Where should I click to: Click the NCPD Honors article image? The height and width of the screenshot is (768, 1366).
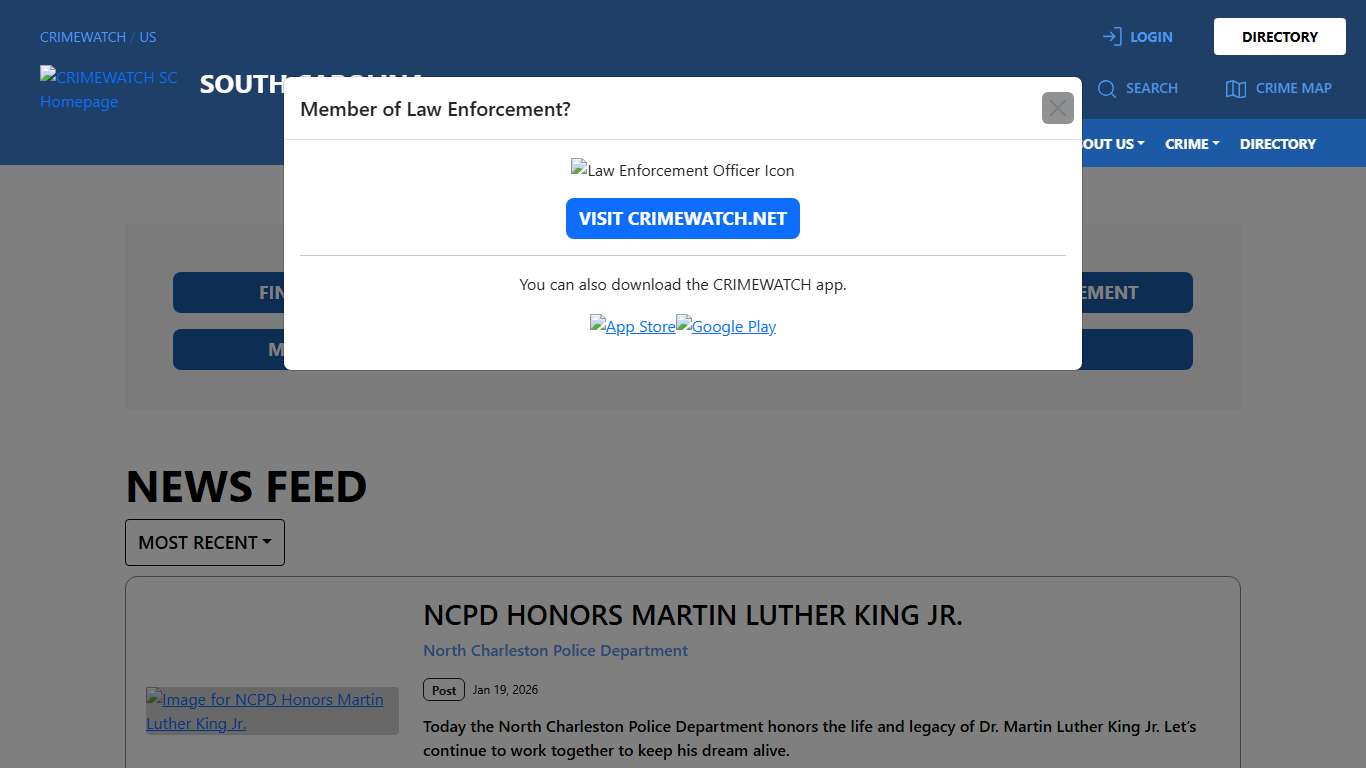[x=272, y=711]
